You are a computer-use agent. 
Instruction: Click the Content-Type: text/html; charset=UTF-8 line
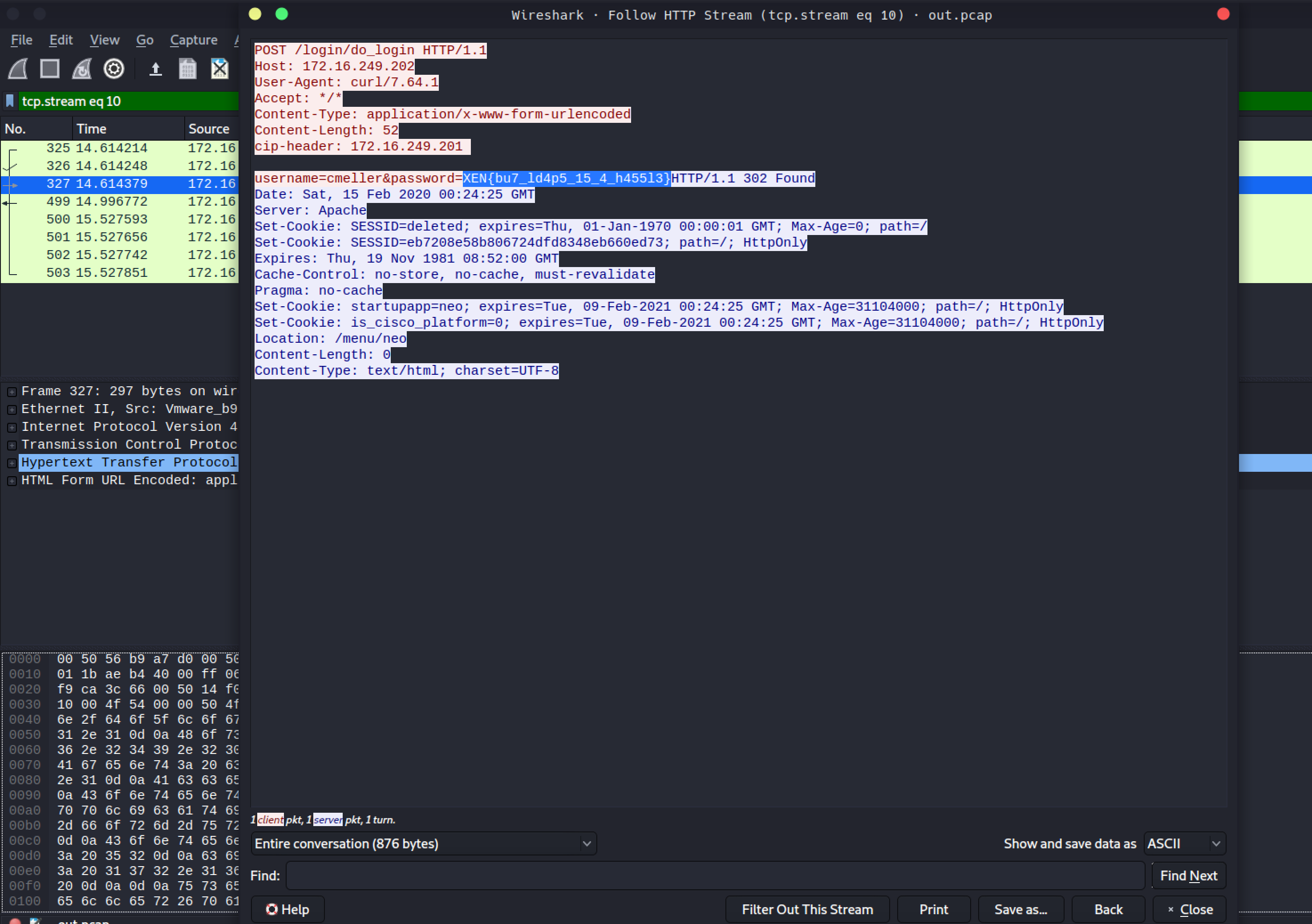[x=406, y=370]
